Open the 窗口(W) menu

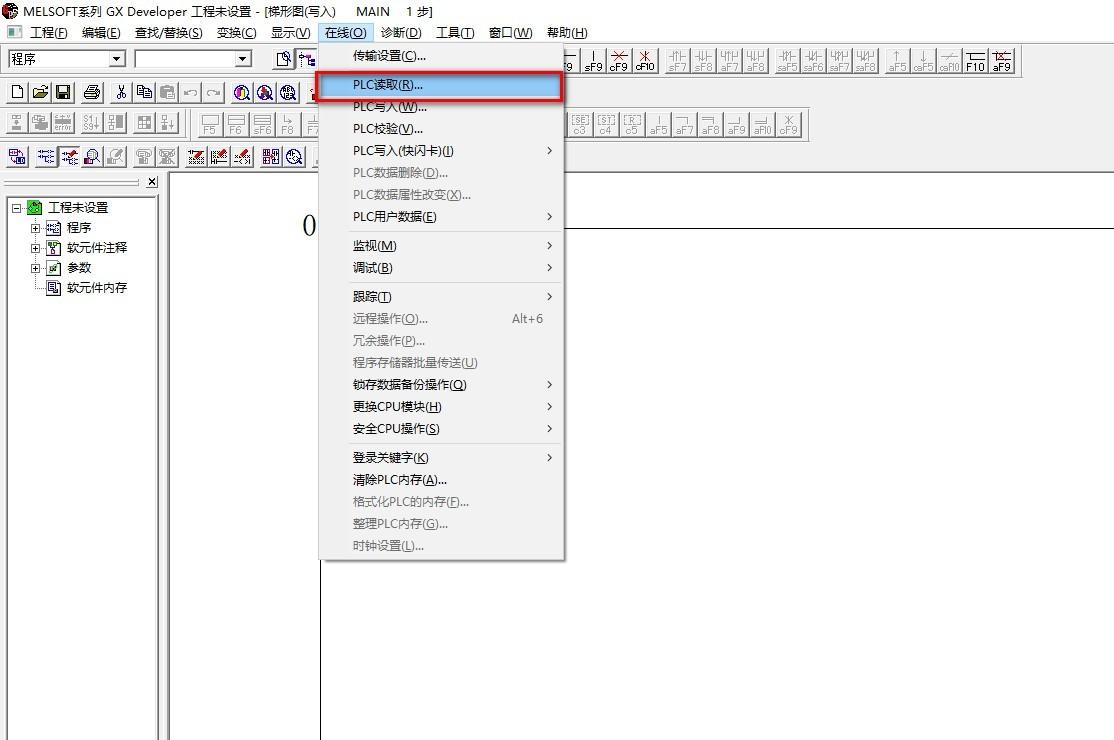(510, 33)
